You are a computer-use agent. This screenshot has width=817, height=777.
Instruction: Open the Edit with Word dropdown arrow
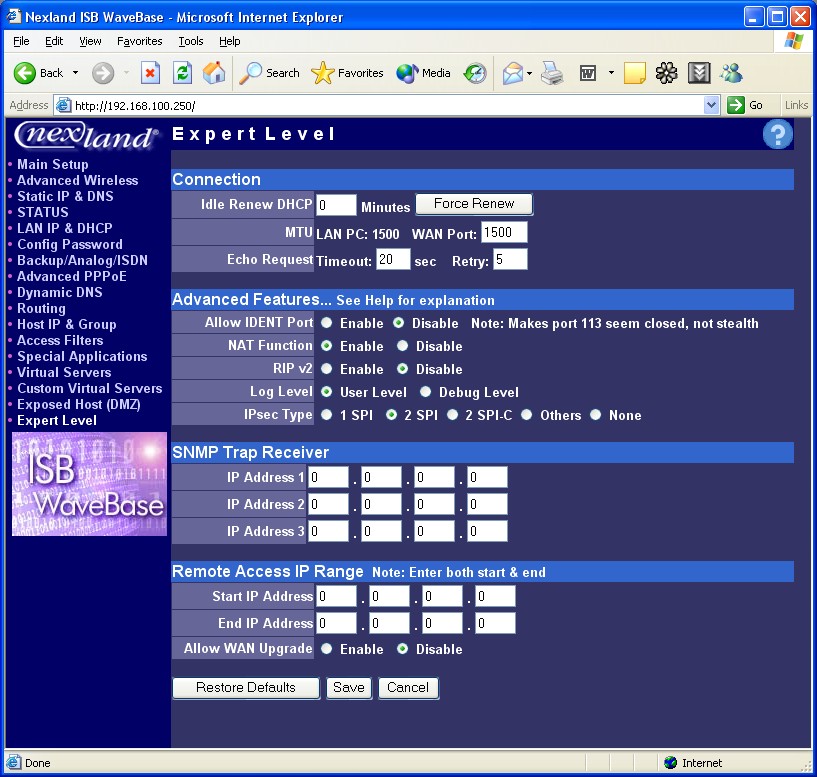pyautogui.click(x=611, y=73)
